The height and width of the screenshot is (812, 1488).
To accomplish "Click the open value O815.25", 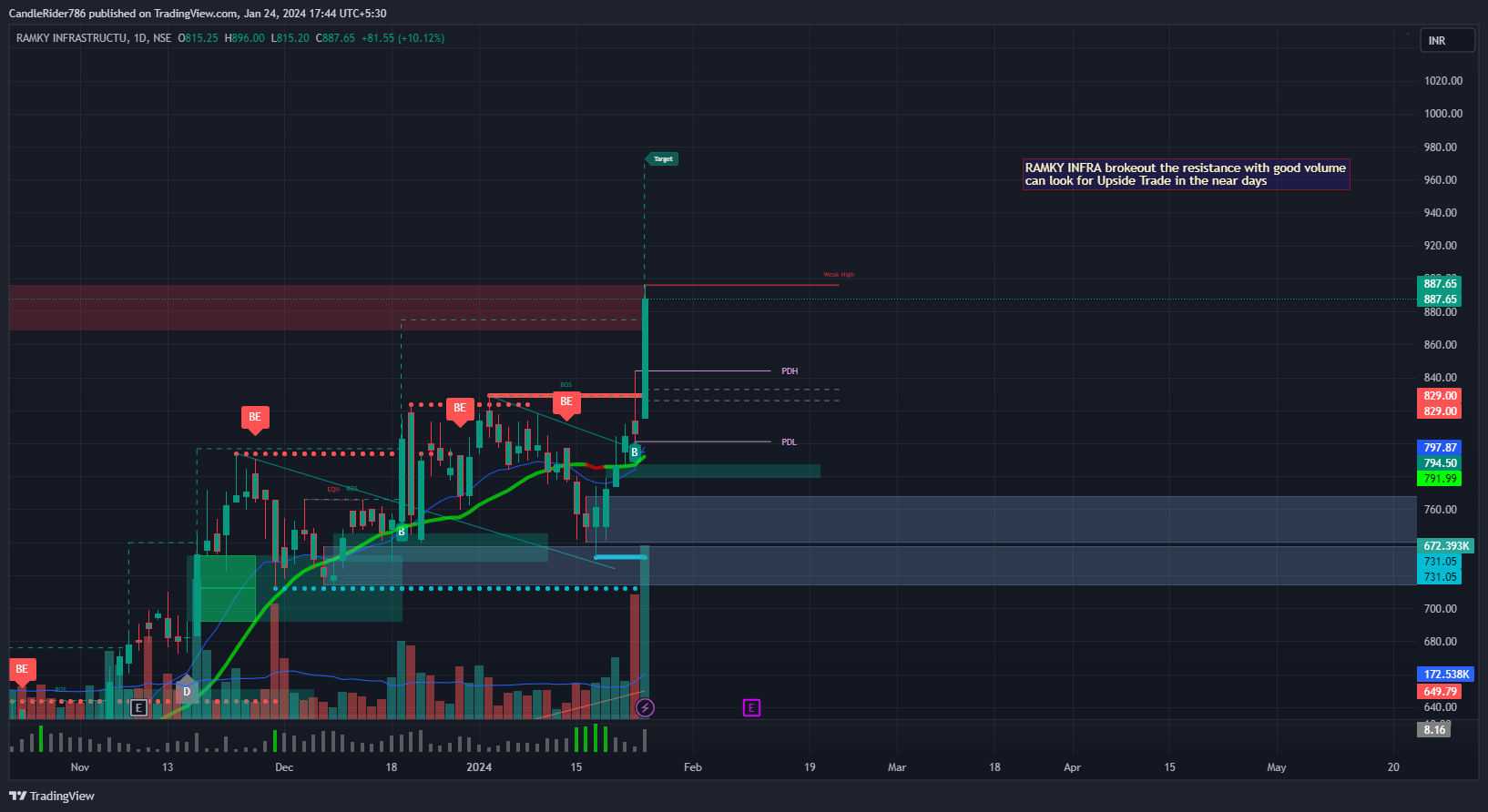I will click(x=198, y=38).
